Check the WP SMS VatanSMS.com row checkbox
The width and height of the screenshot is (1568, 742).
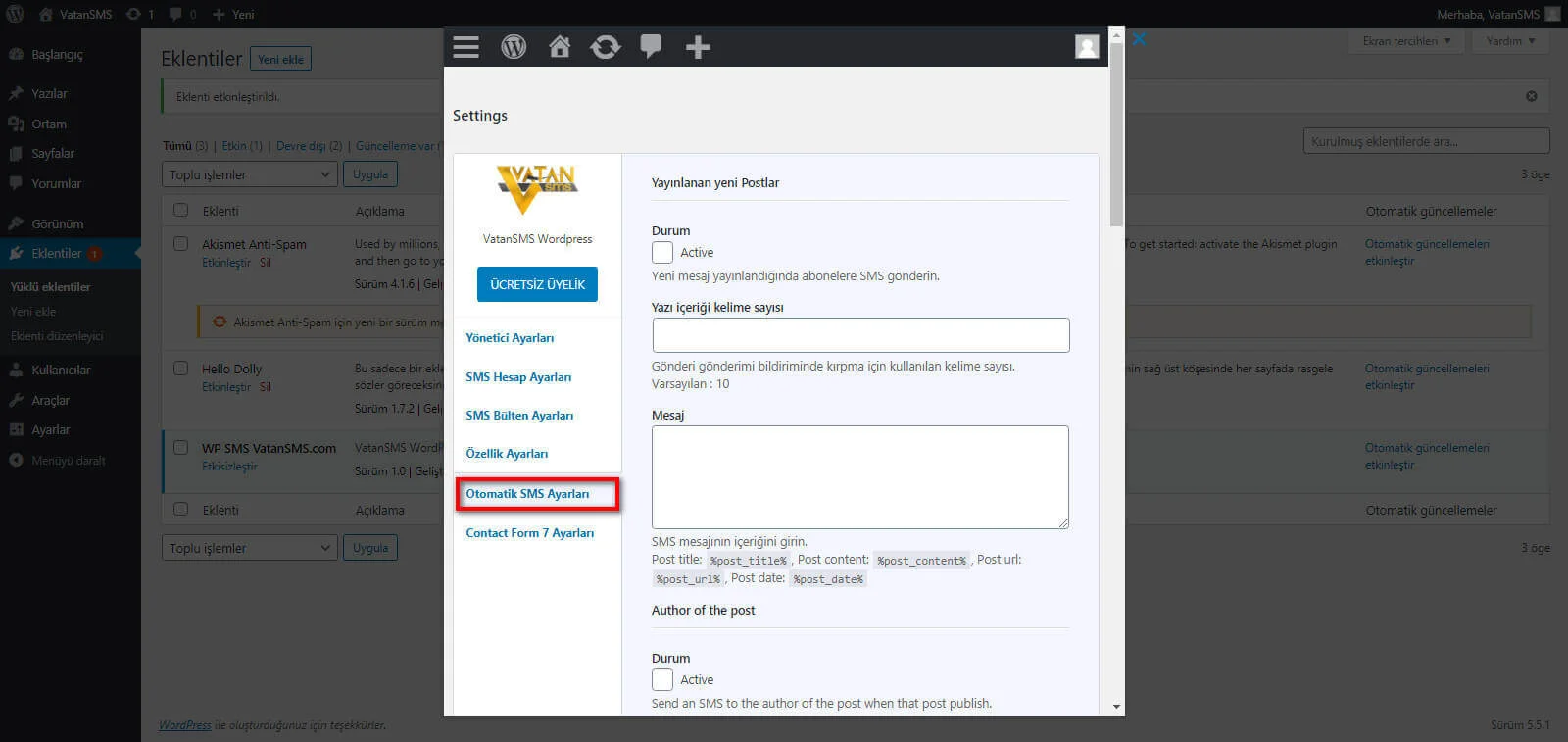click(x=180, y=447)
